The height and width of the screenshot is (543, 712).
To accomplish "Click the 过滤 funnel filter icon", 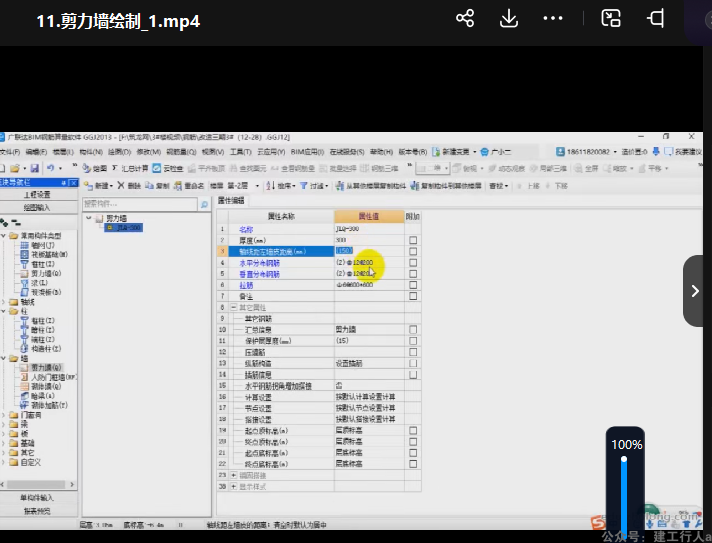I will click(304, 186).
